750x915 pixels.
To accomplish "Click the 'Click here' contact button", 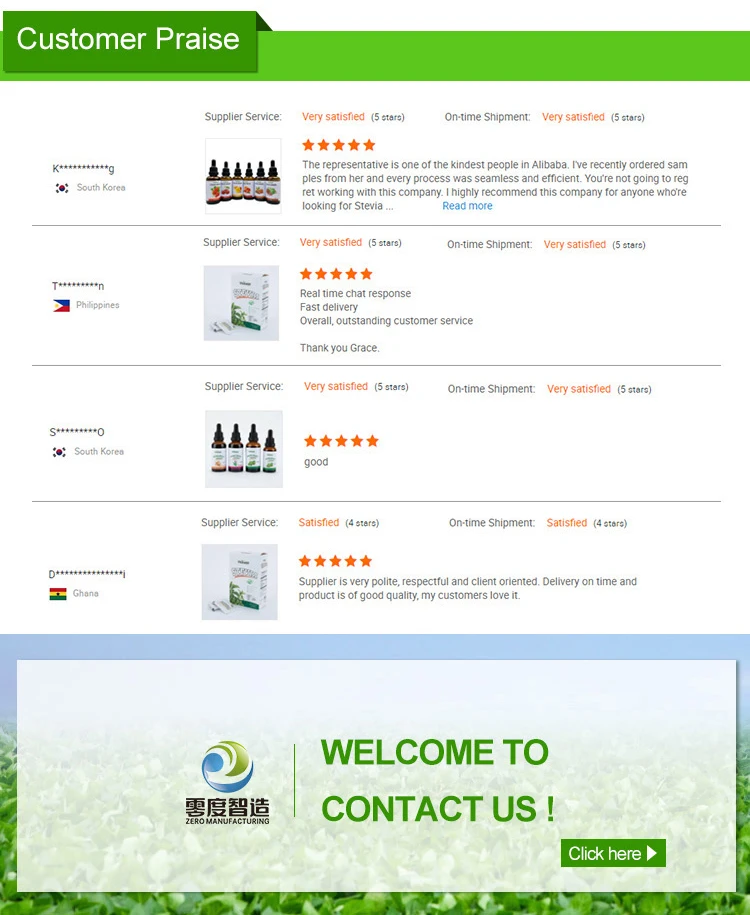I will click(x=613, y=853).
